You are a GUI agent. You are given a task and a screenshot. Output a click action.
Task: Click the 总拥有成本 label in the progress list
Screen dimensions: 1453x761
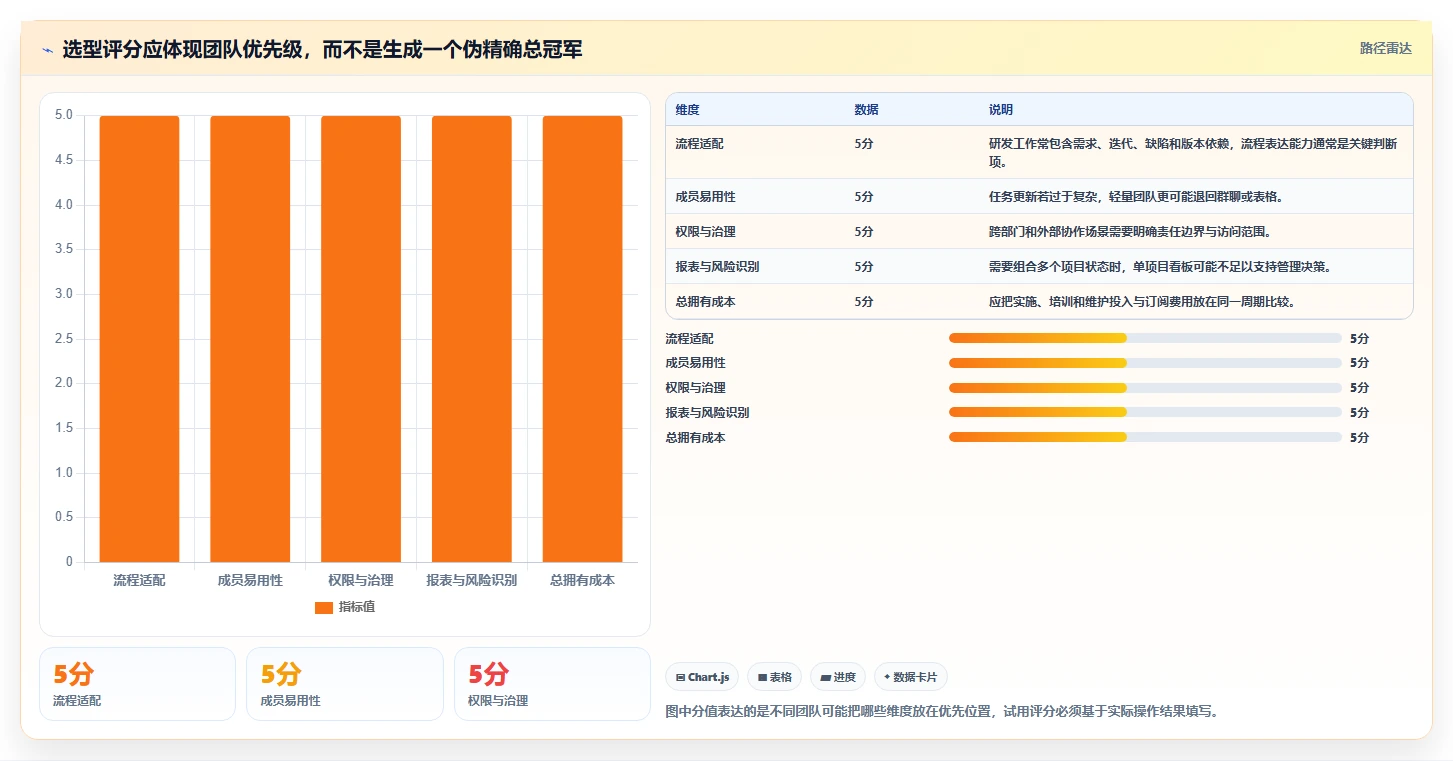coord(696,438)
